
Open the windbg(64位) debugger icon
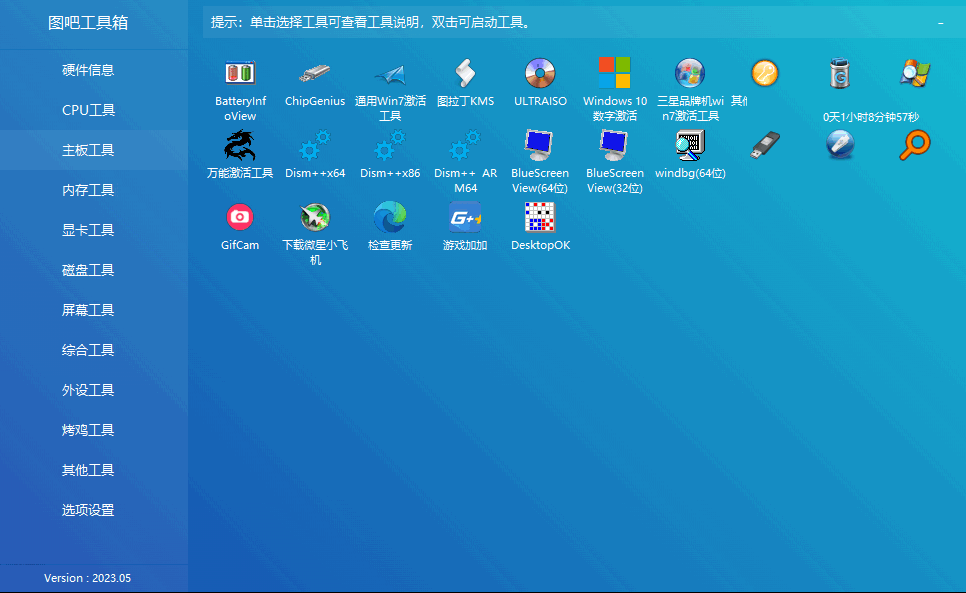(690, 145)
